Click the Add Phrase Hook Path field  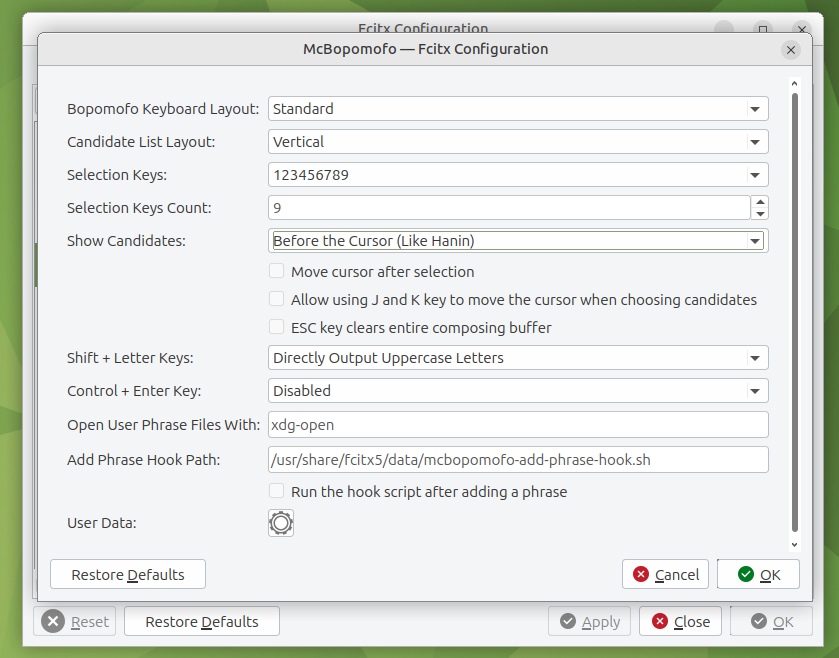(x=518, y=460)
